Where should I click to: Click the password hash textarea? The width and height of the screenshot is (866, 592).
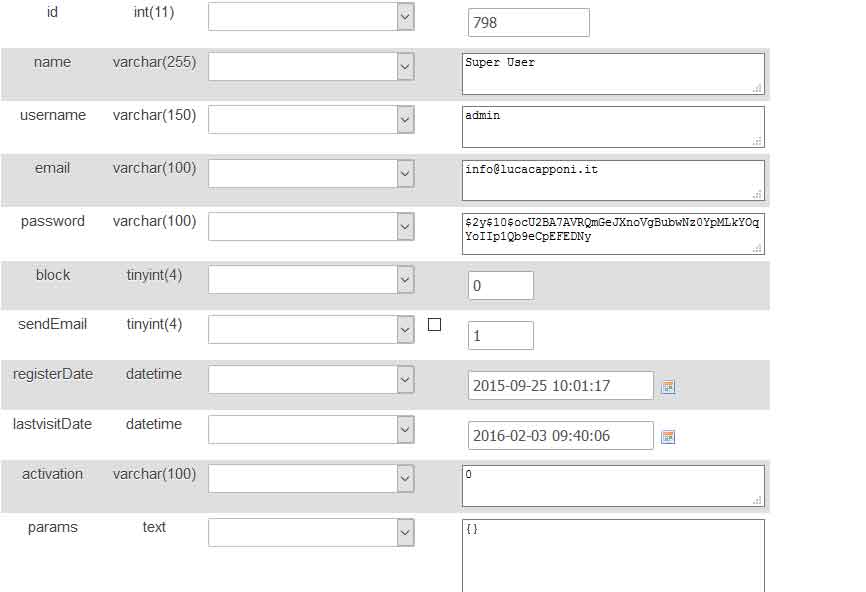(613, 232)
